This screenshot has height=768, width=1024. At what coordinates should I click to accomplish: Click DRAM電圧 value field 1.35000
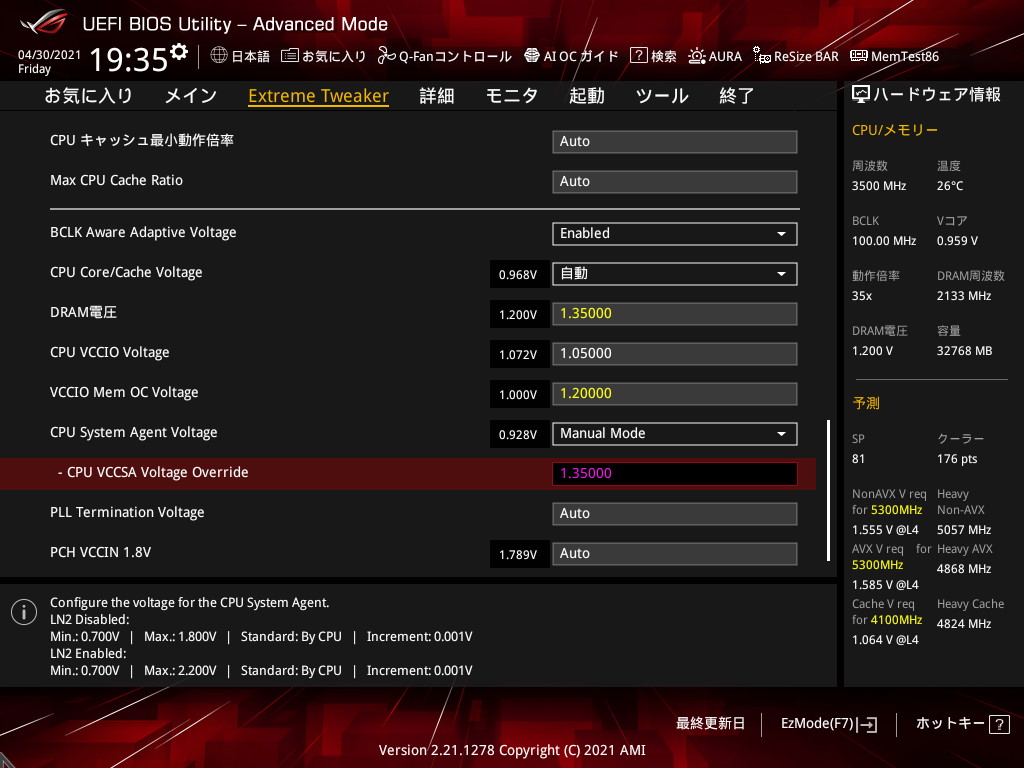point(675,313)
